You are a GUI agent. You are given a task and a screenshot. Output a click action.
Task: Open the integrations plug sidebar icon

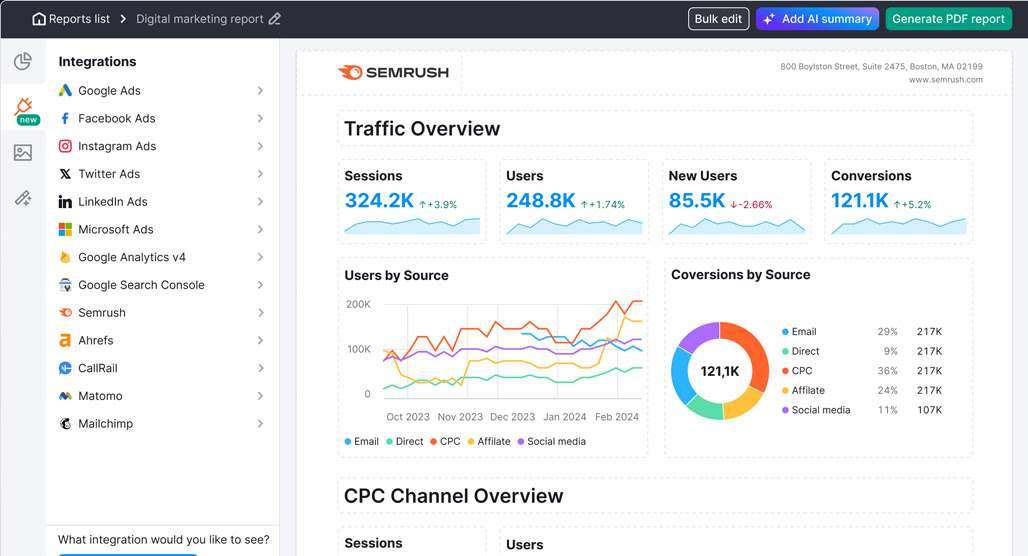[24, 107]
